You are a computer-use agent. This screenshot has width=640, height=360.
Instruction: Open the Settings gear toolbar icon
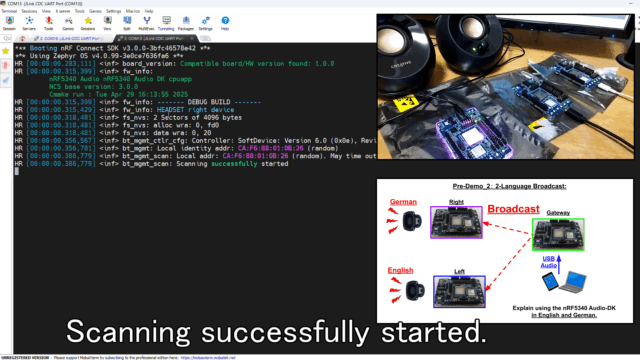tap(205, 23)
